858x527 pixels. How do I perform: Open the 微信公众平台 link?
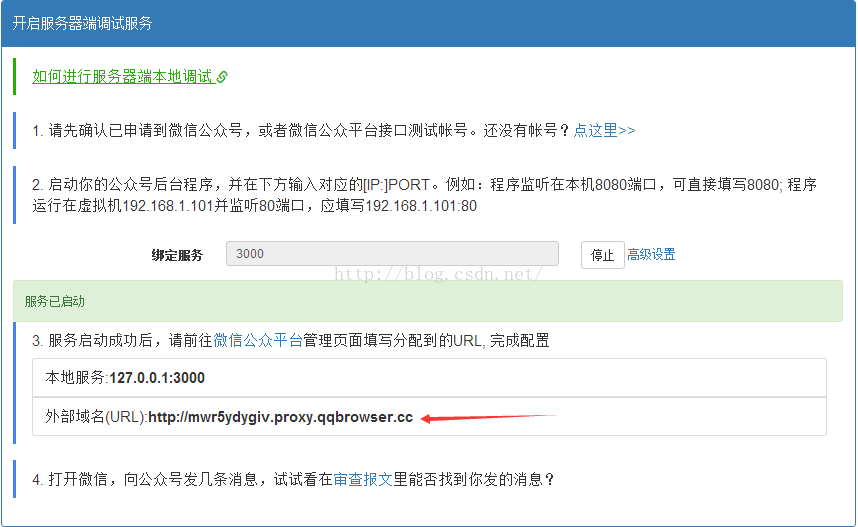(258, 340)
